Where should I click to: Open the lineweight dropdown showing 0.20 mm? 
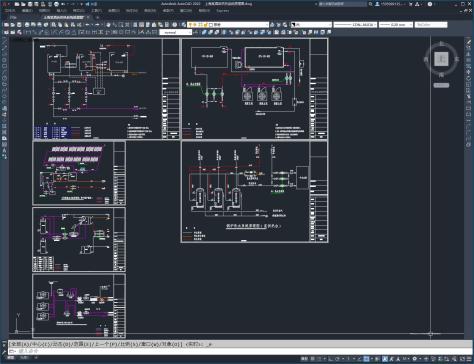pos(396,25)
